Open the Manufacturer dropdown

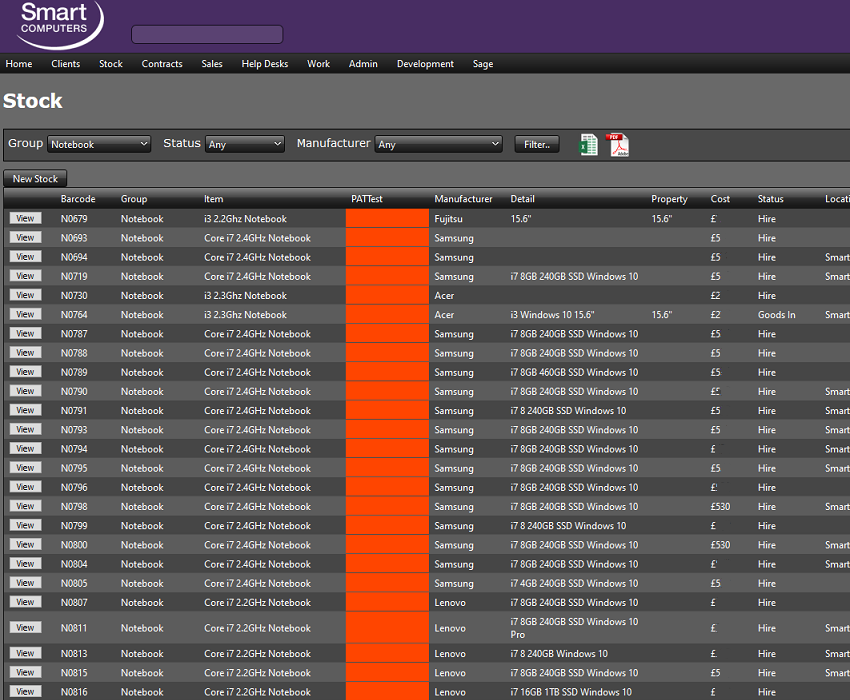pyautogui.click(x=438, y=144)
